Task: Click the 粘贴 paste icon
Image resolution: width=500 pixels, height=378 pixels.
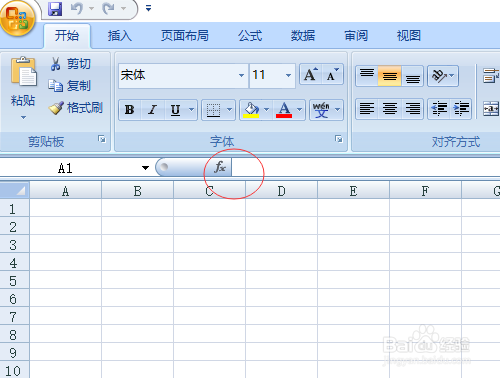Action: 23,72
